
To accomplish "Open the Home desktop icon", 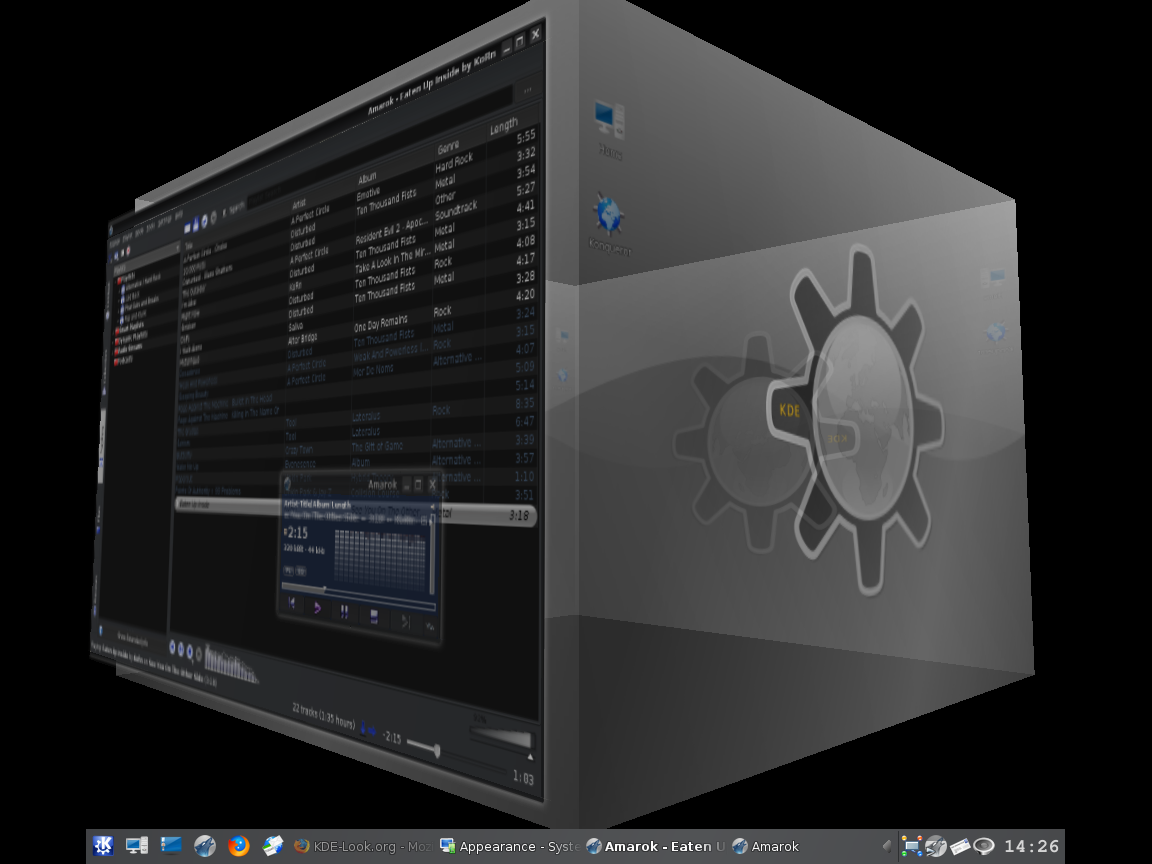I will point(609,131).
